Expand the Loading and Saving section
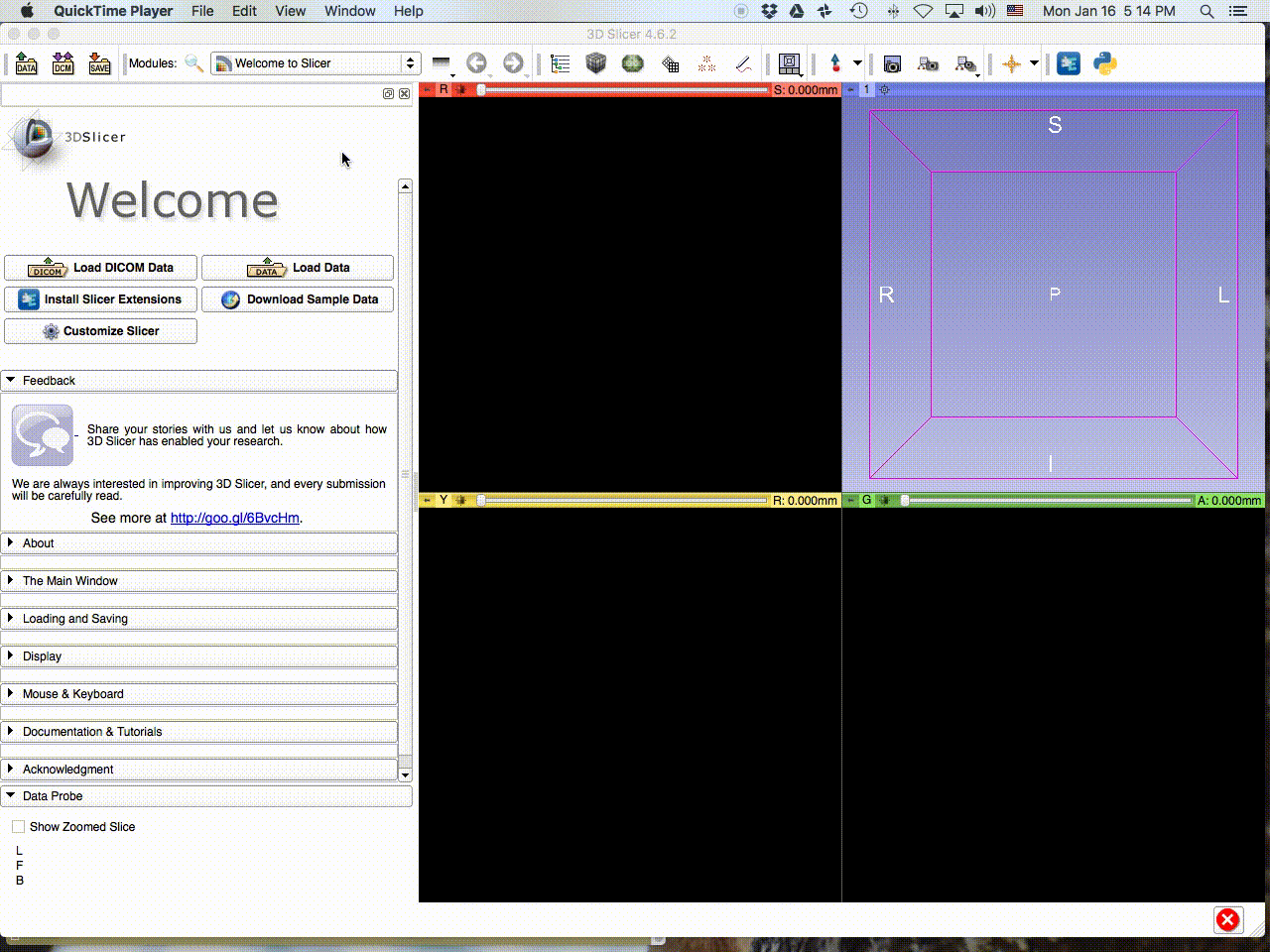The image size is (1270, 952). [199, 619]
